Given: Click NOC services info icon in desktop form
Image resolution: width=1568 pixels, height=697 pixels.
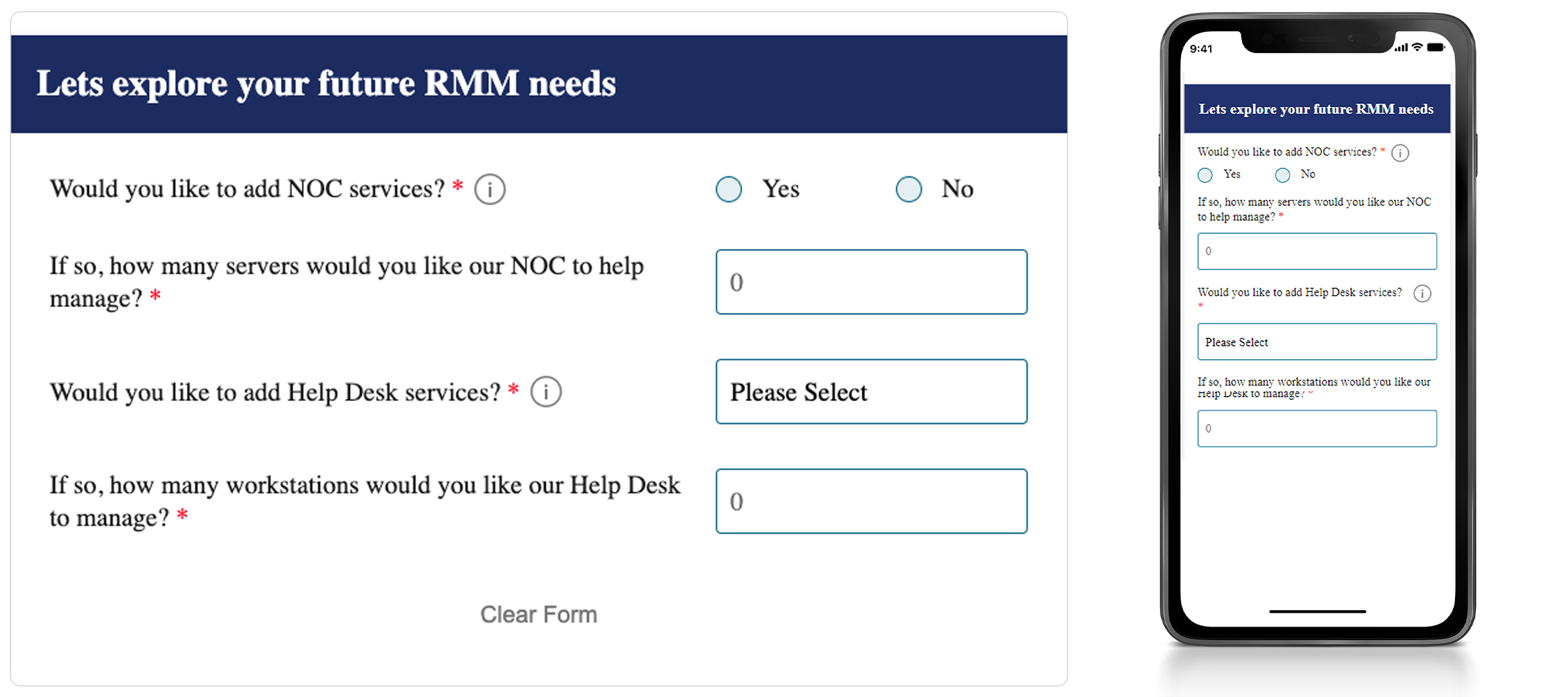Looking at the screenshot, I should (489, 189).
